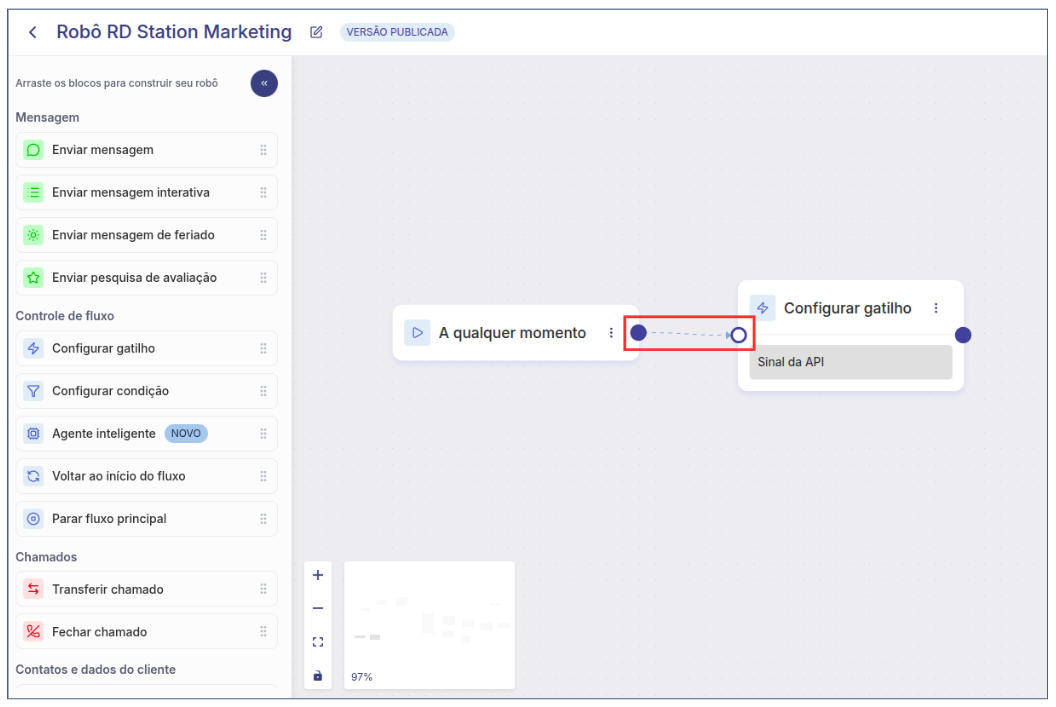
Task: Click the Transferir chamado block icon
Action: click(33, 589)
